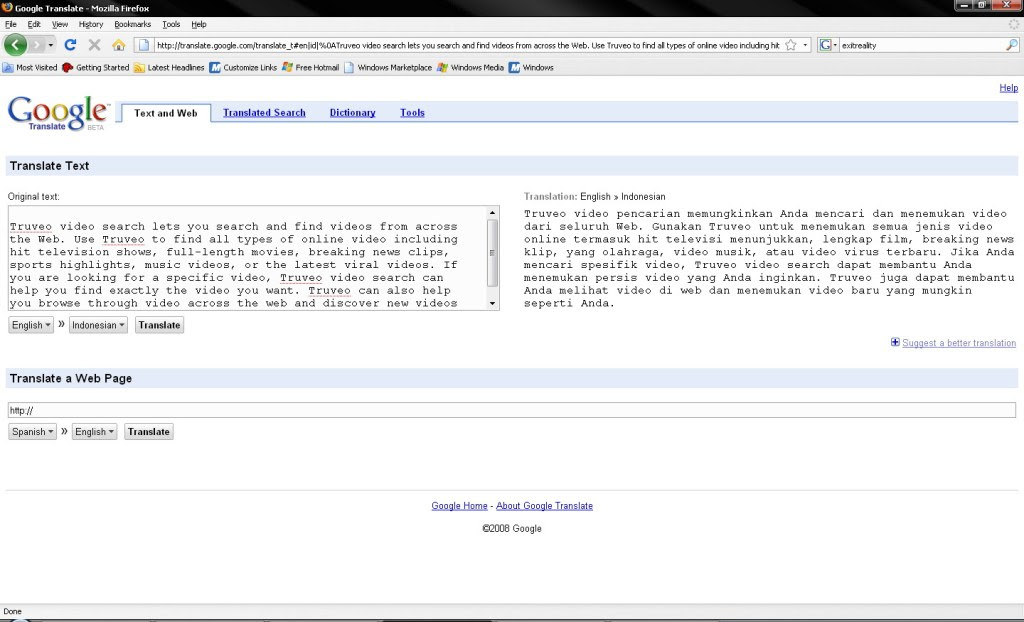Open the Google Home link

[459, 506]
